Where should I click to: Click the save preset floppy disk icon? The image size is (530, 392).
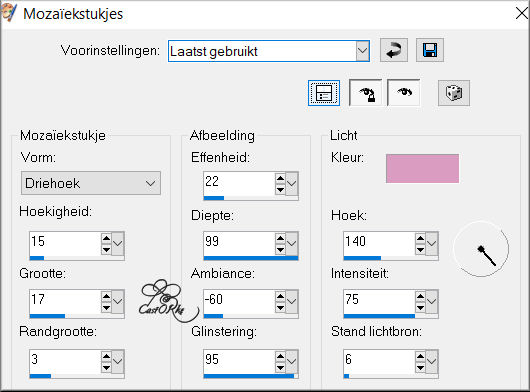point(430,50)
